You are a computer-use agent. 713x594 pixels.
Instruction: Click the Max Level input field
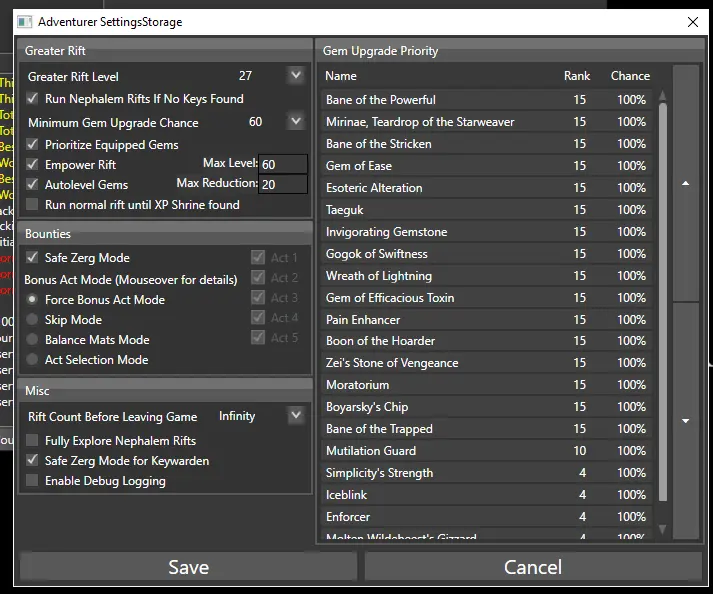point(283,164)
